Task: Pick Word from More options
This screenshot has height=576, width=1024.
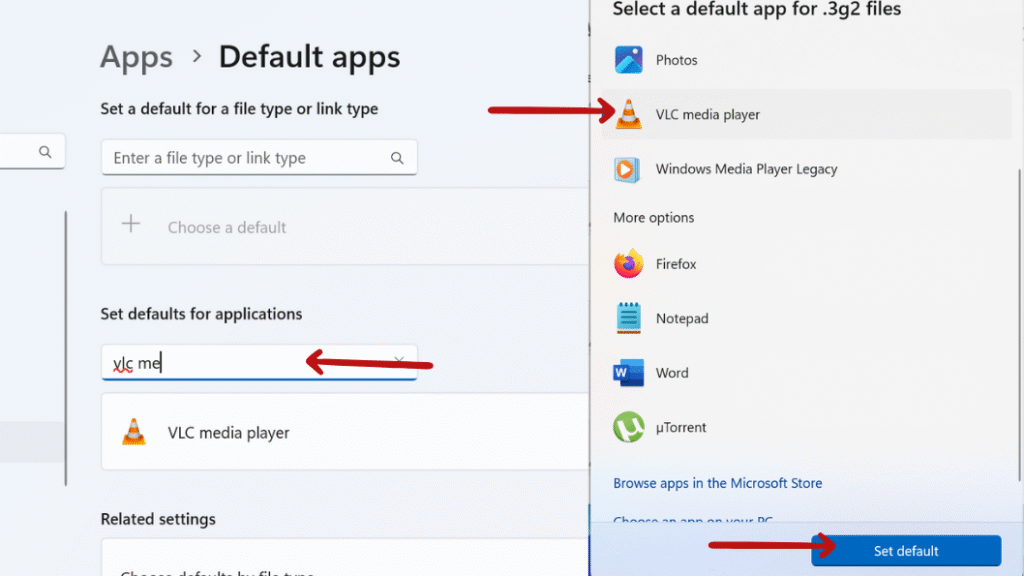Action: tap(806, 372)
